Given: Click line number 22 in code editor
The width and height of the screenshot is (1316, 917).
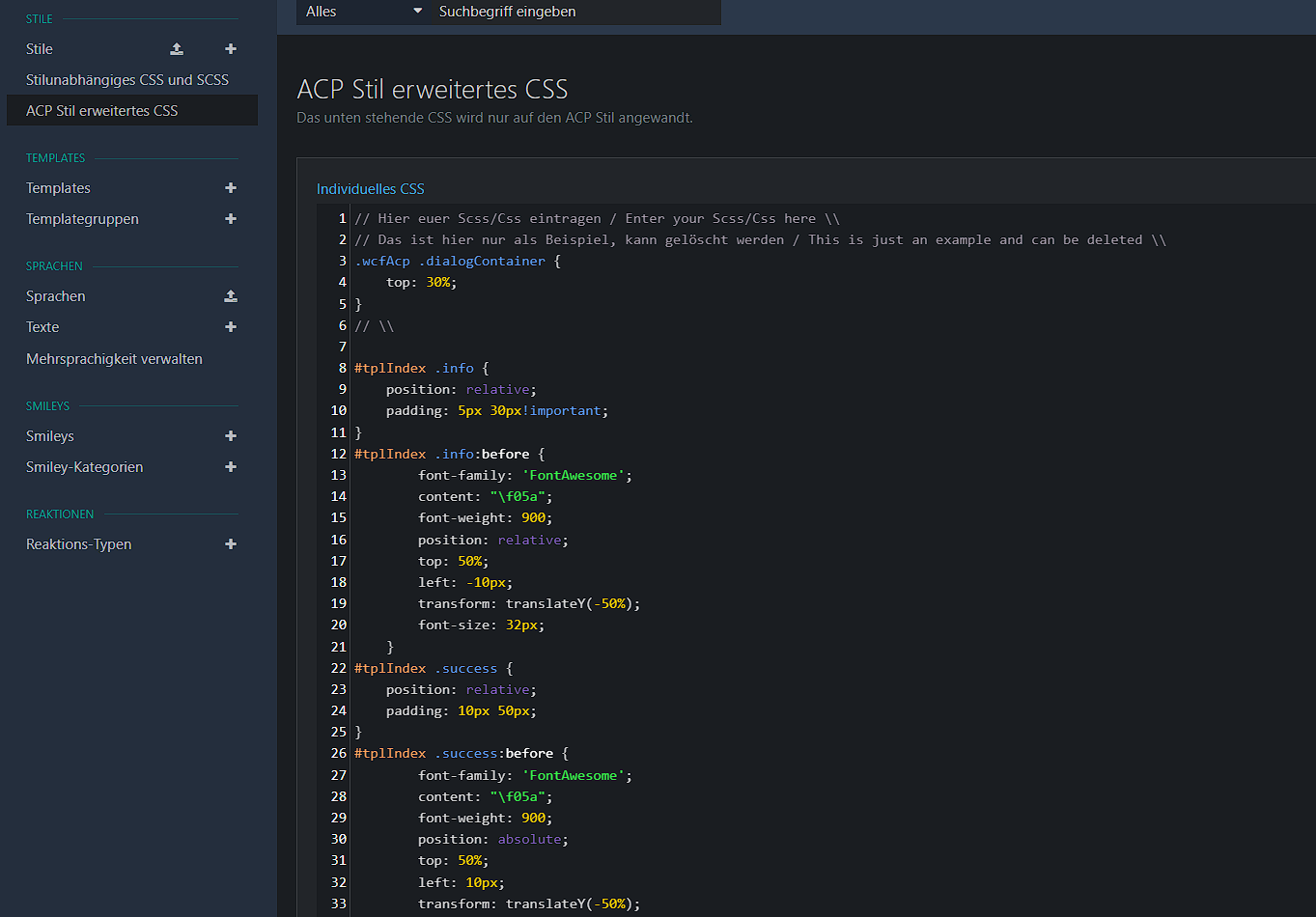Looking at the screenshot, I should tap(338, 668).
